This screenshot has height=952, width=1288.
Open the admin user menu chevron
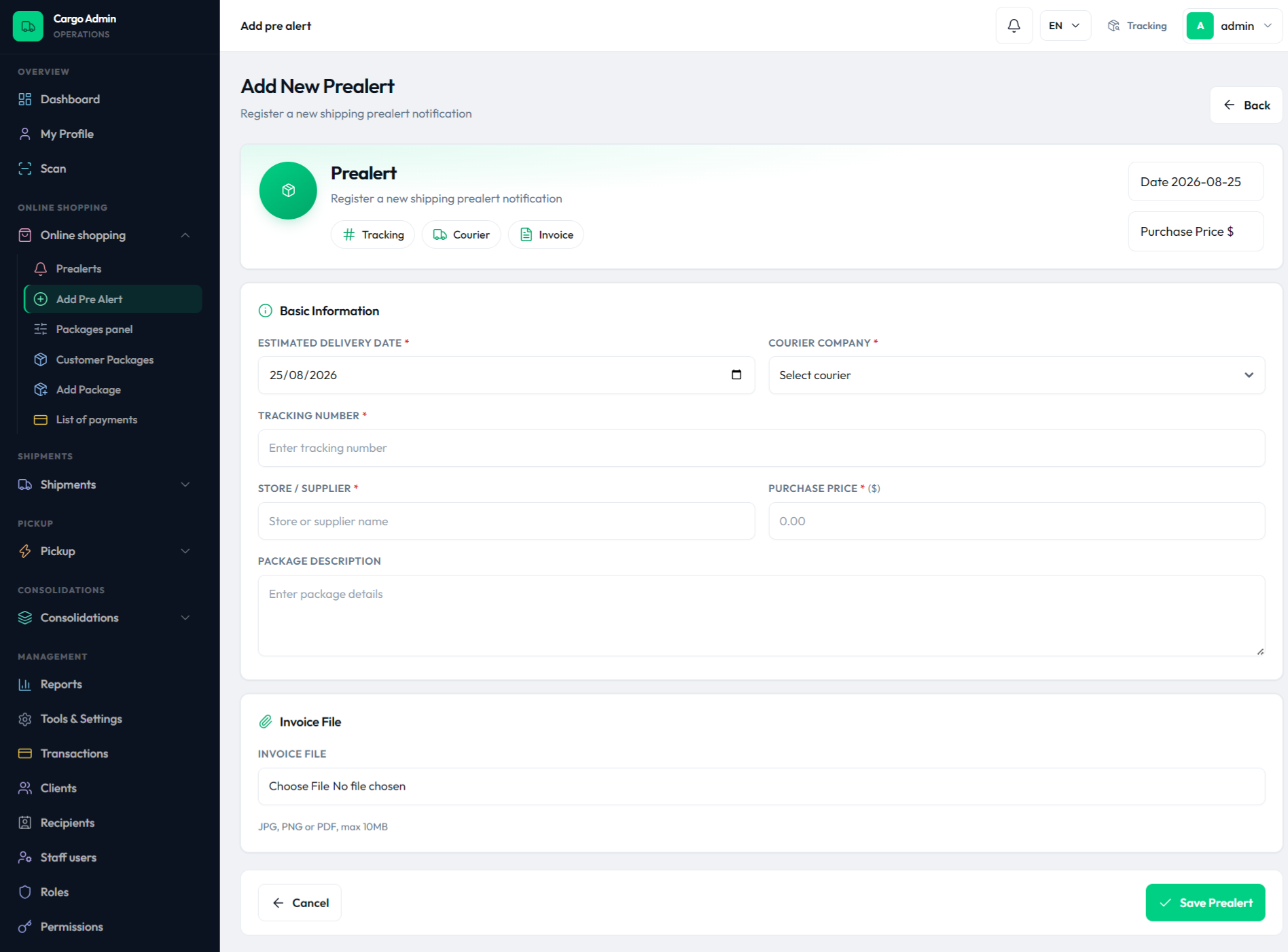click(1268, 26)
